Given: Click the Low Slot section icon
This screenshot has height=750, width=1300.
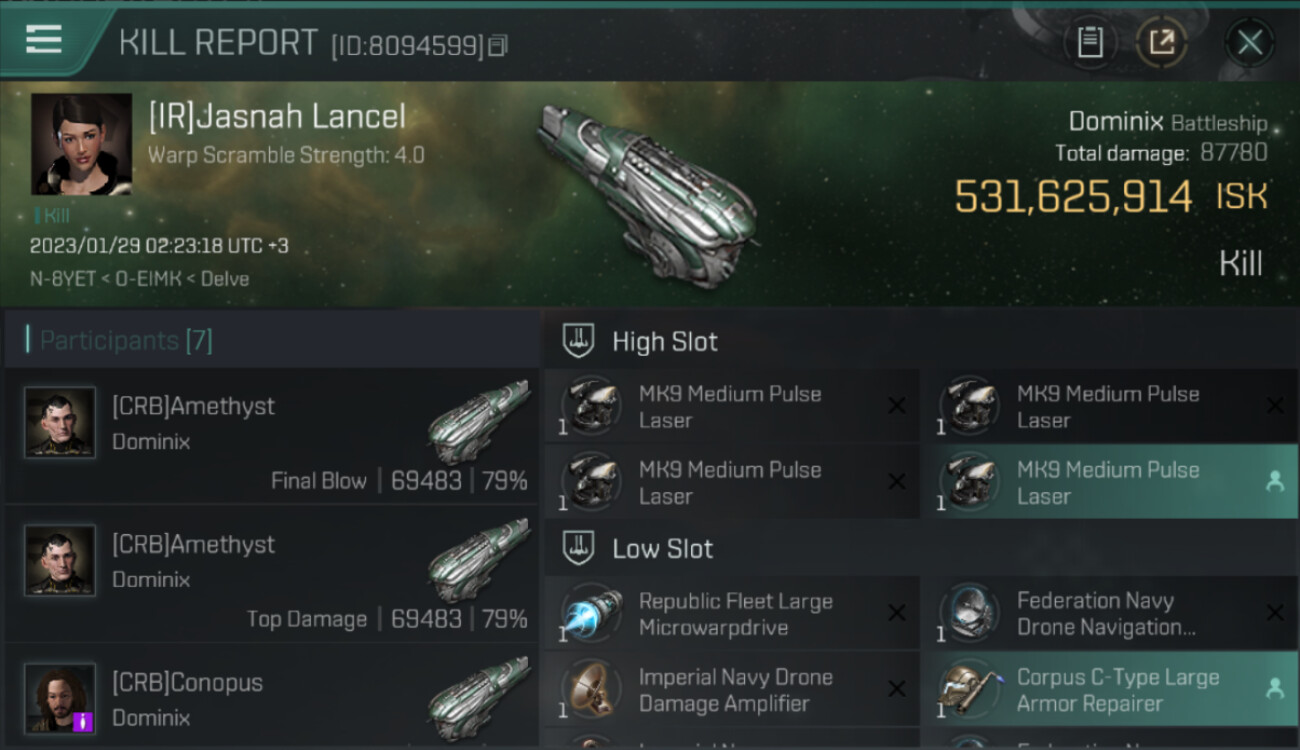Looking at the screenshot, I should pyautogui.click(x=579, y=548).
